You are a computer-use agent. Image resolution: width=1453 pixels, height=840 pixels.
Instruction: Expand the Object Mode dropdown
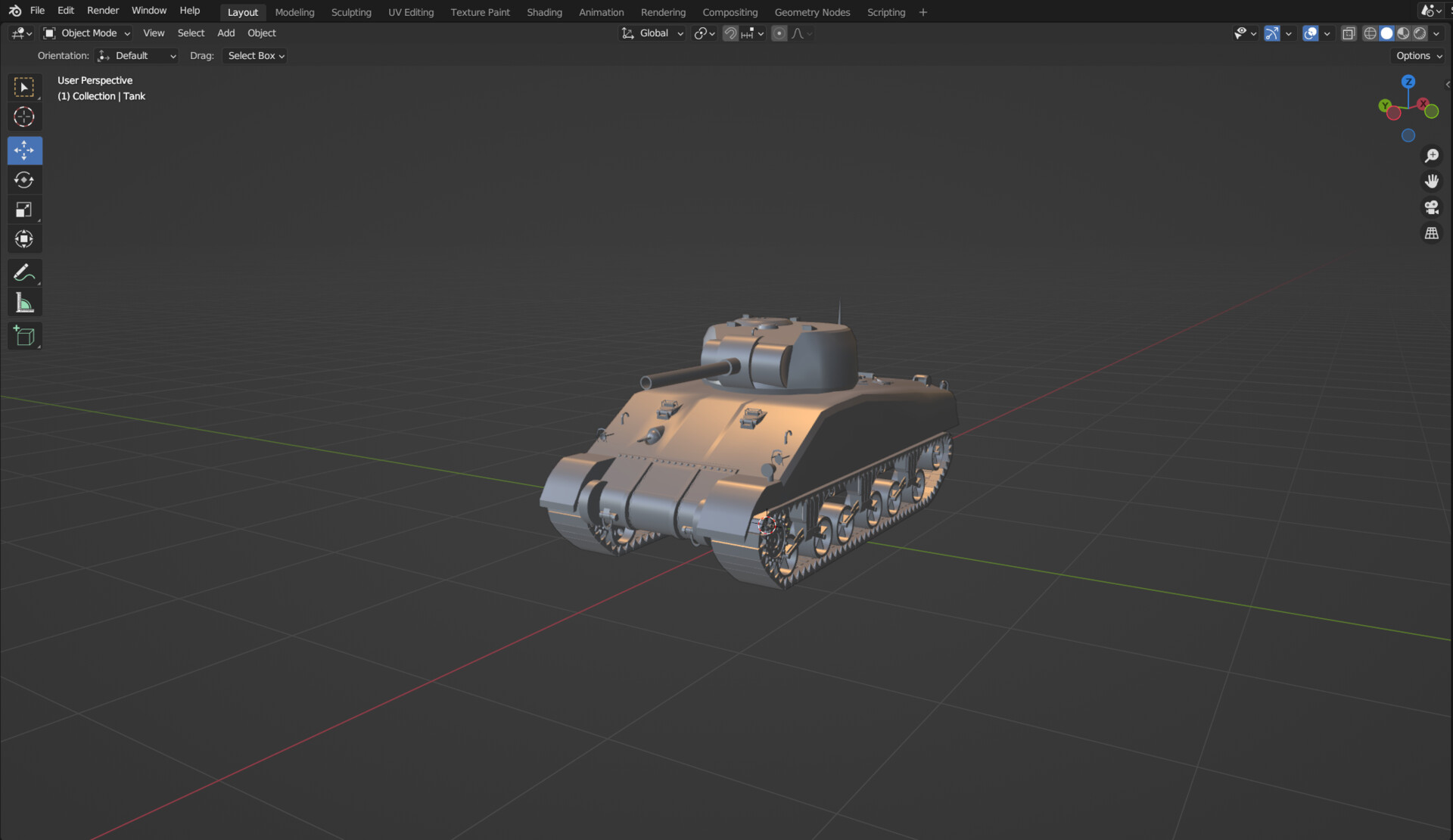[x=86, y=33]
